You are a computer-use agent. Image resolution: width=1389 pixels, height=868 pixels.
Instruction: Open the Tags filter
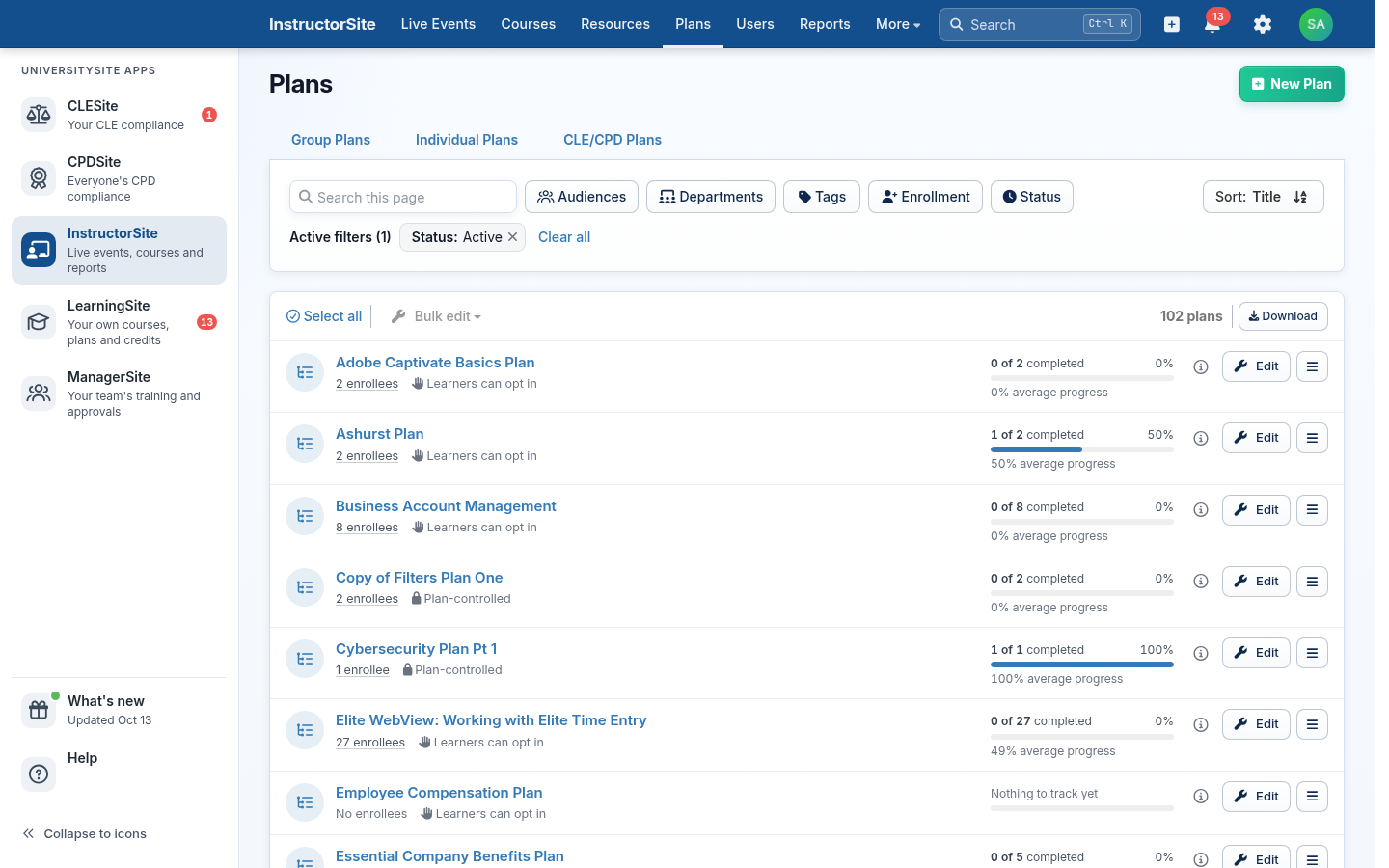coord(822,197)
